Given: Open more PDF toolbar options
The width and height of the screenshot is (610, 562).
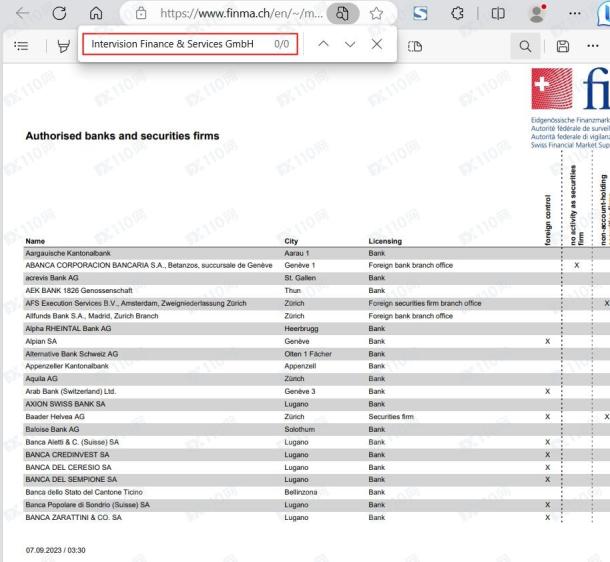Looking at the screenshot, I should [593, 46].
